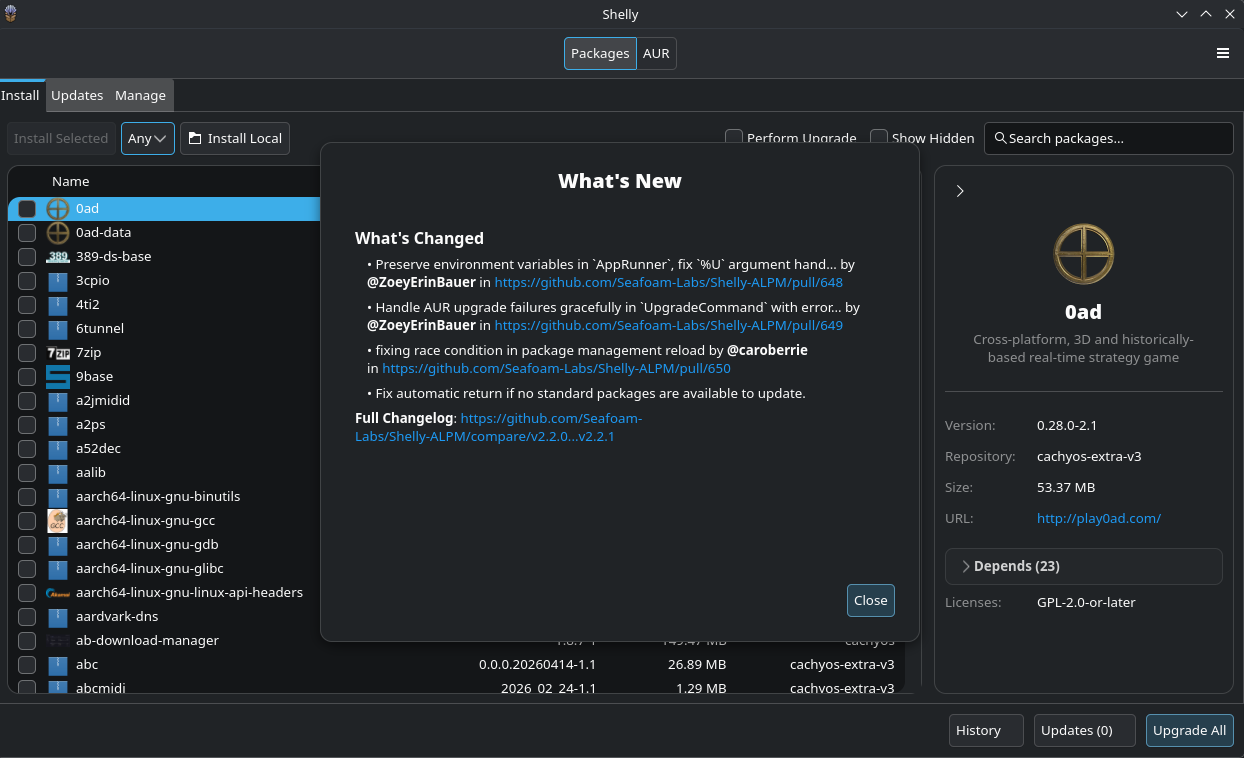
Task: Open pull request 648 link
Action: [668, 282]
